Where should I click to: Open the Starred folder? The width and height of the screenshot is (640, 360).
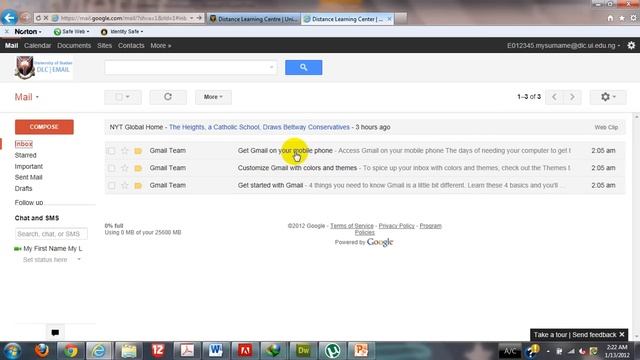(25, 155)
